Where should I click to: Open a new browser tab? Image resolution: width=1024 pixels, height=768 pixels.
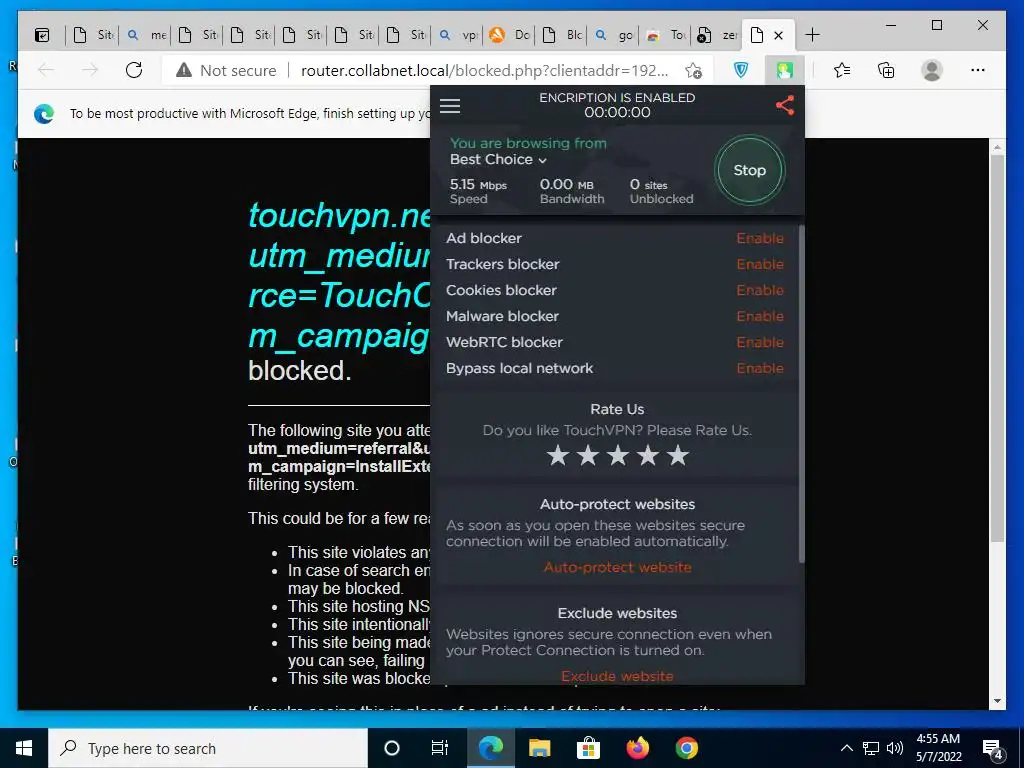(x=812, y=35)
